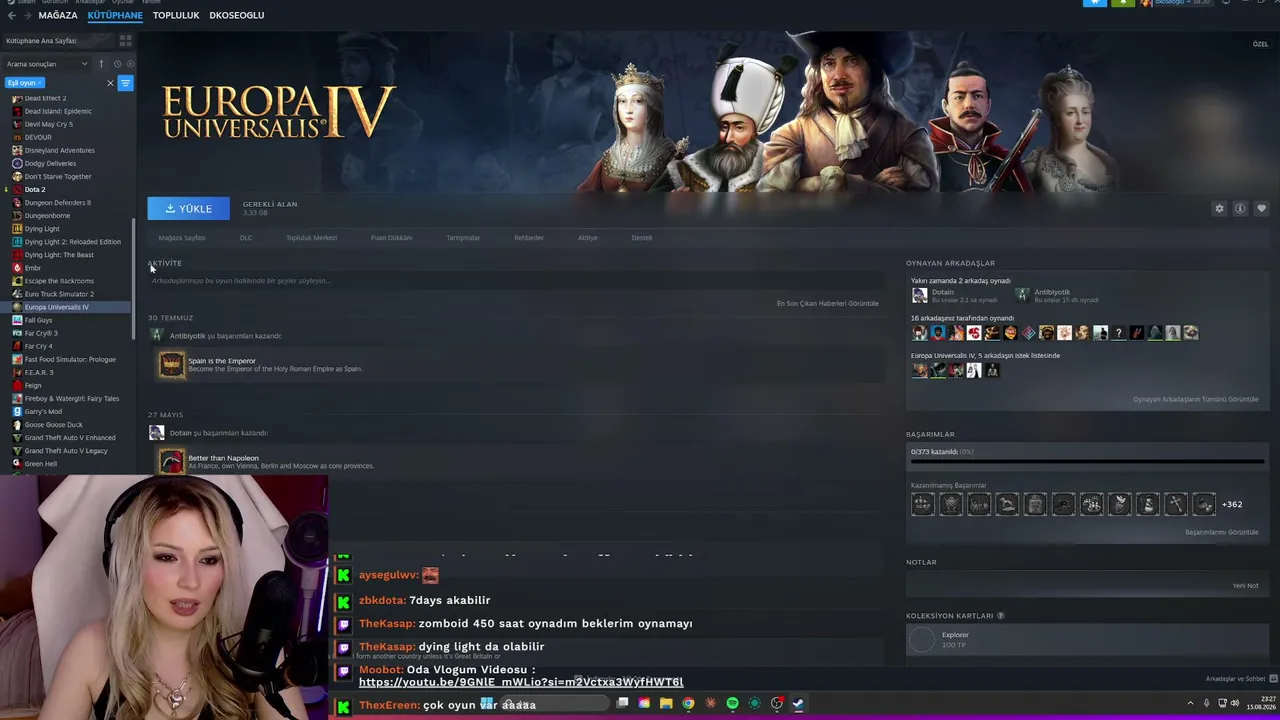Open the Atölye link
This screenshot has height=720, width=1280.
click(588, 238)
